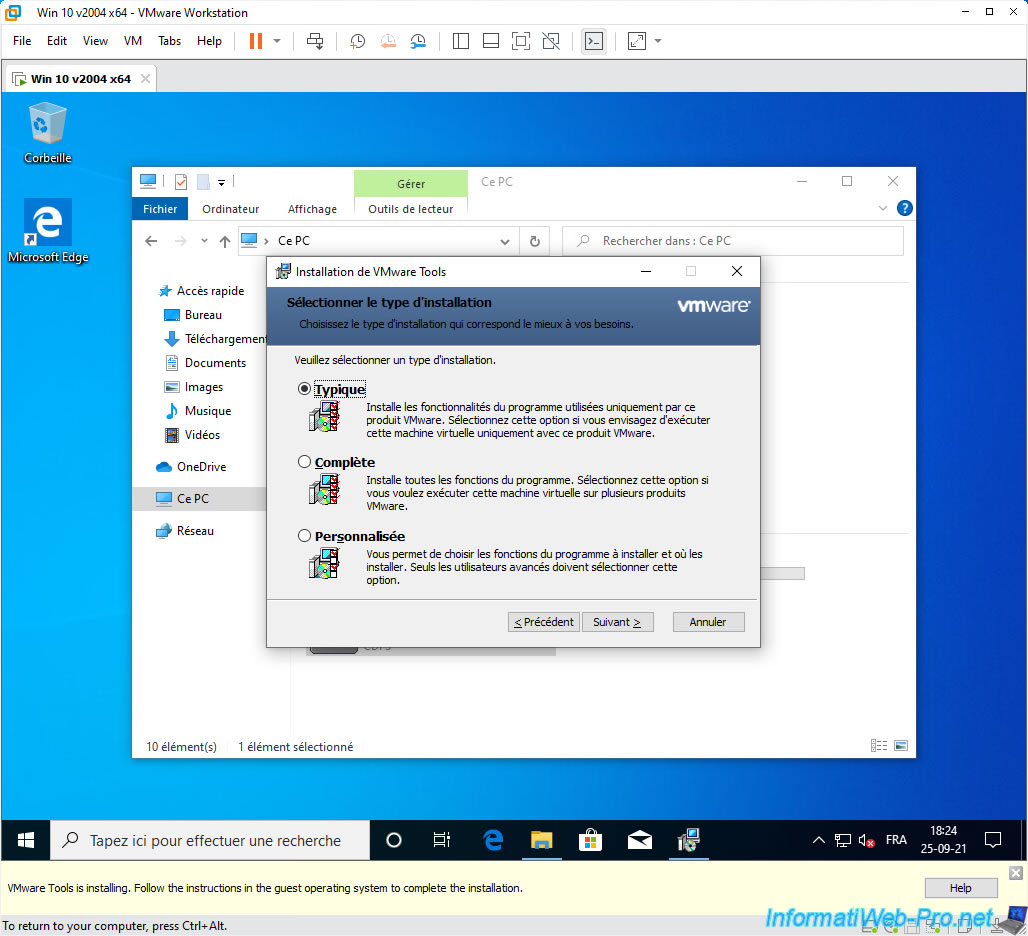Open the Outils de lecteur tab

(410, 209)
